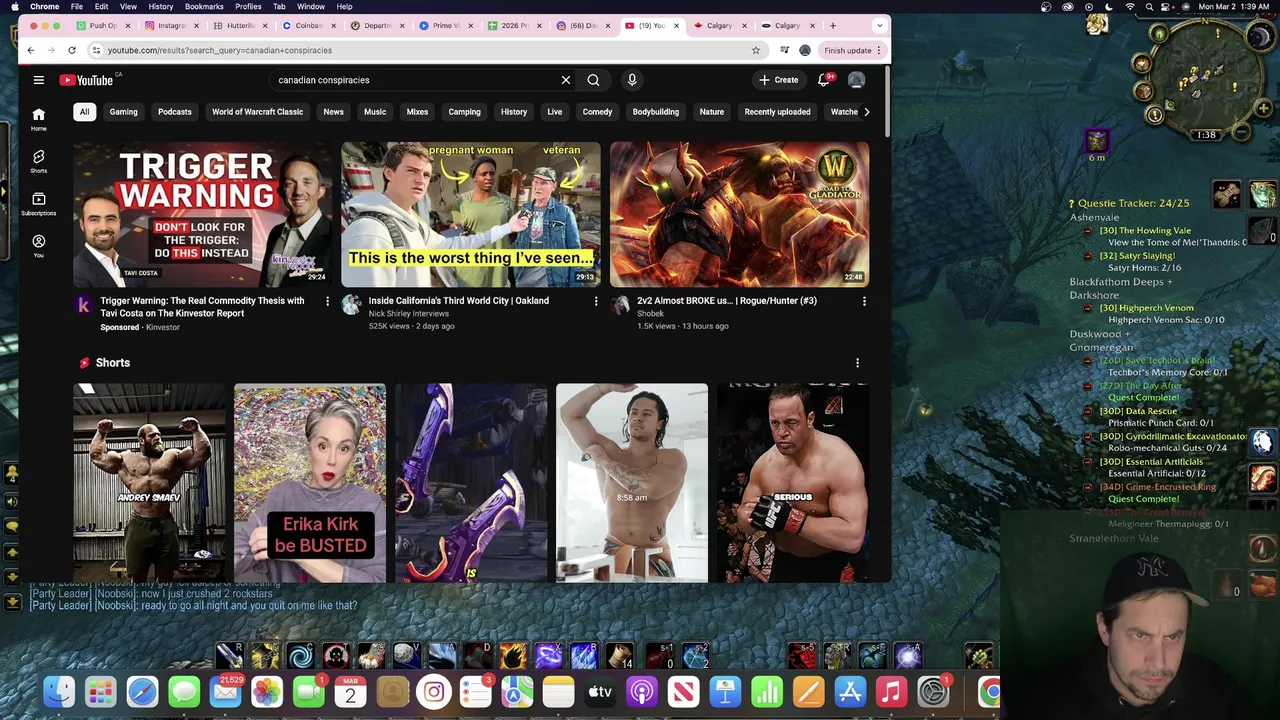Filter results by Gaming chip
Viewport: 1280px width, 720px height.
(124, 112)
